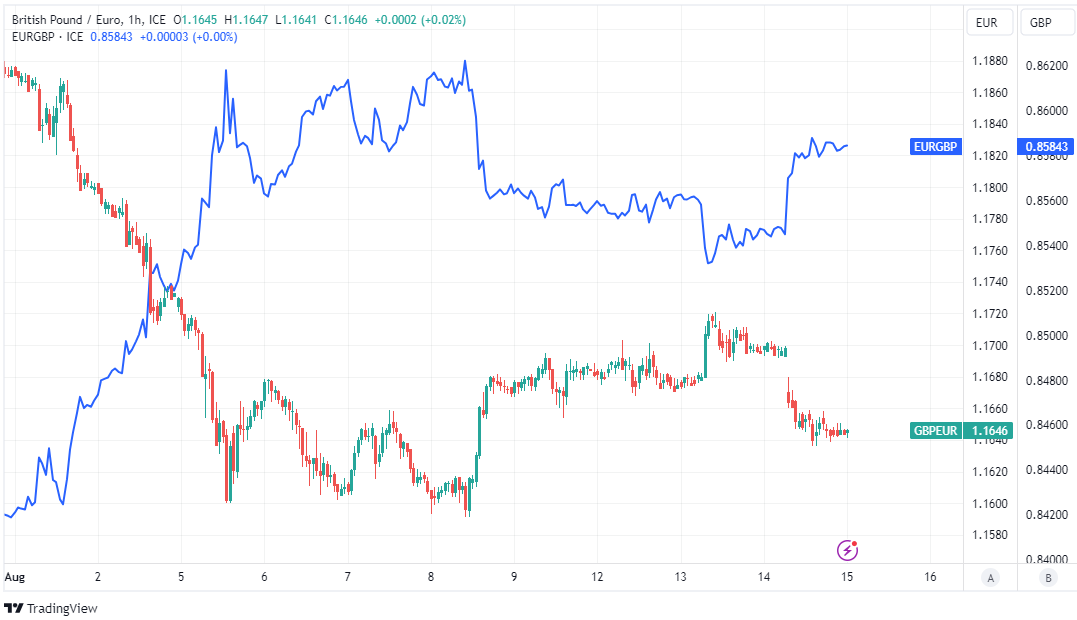Click the 'Aug' date on time axis
The width and height of the screenshot is (1077, 620).
pos(14,577)
